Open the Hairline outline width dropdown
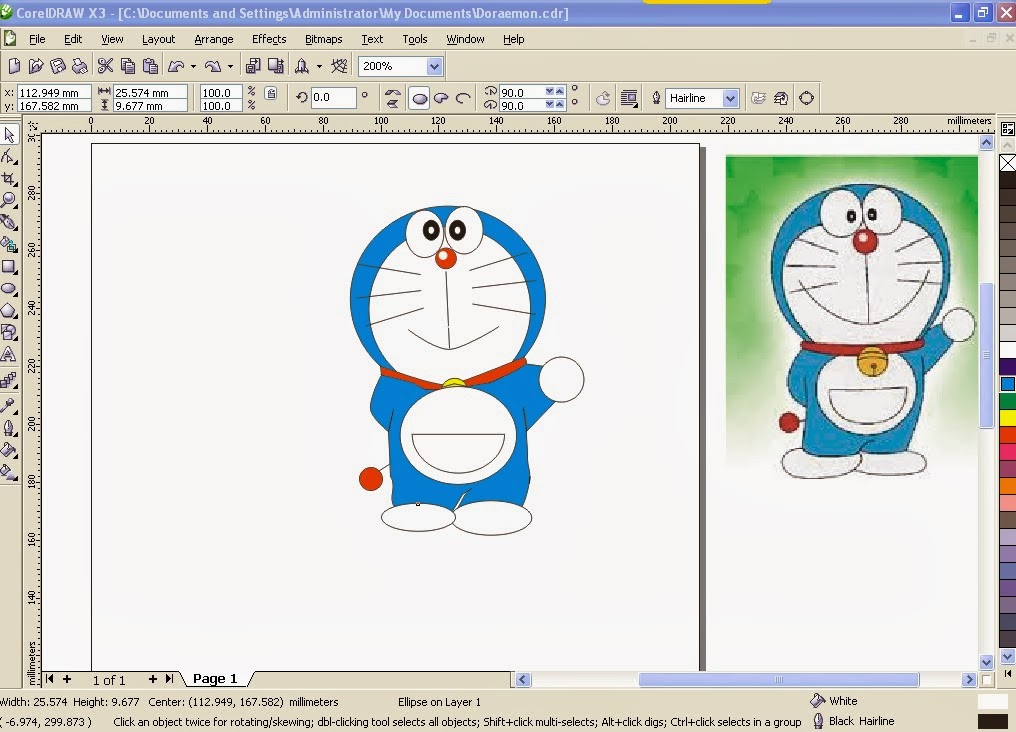The width and height of the screenshot is (1016, 732). 730,98
